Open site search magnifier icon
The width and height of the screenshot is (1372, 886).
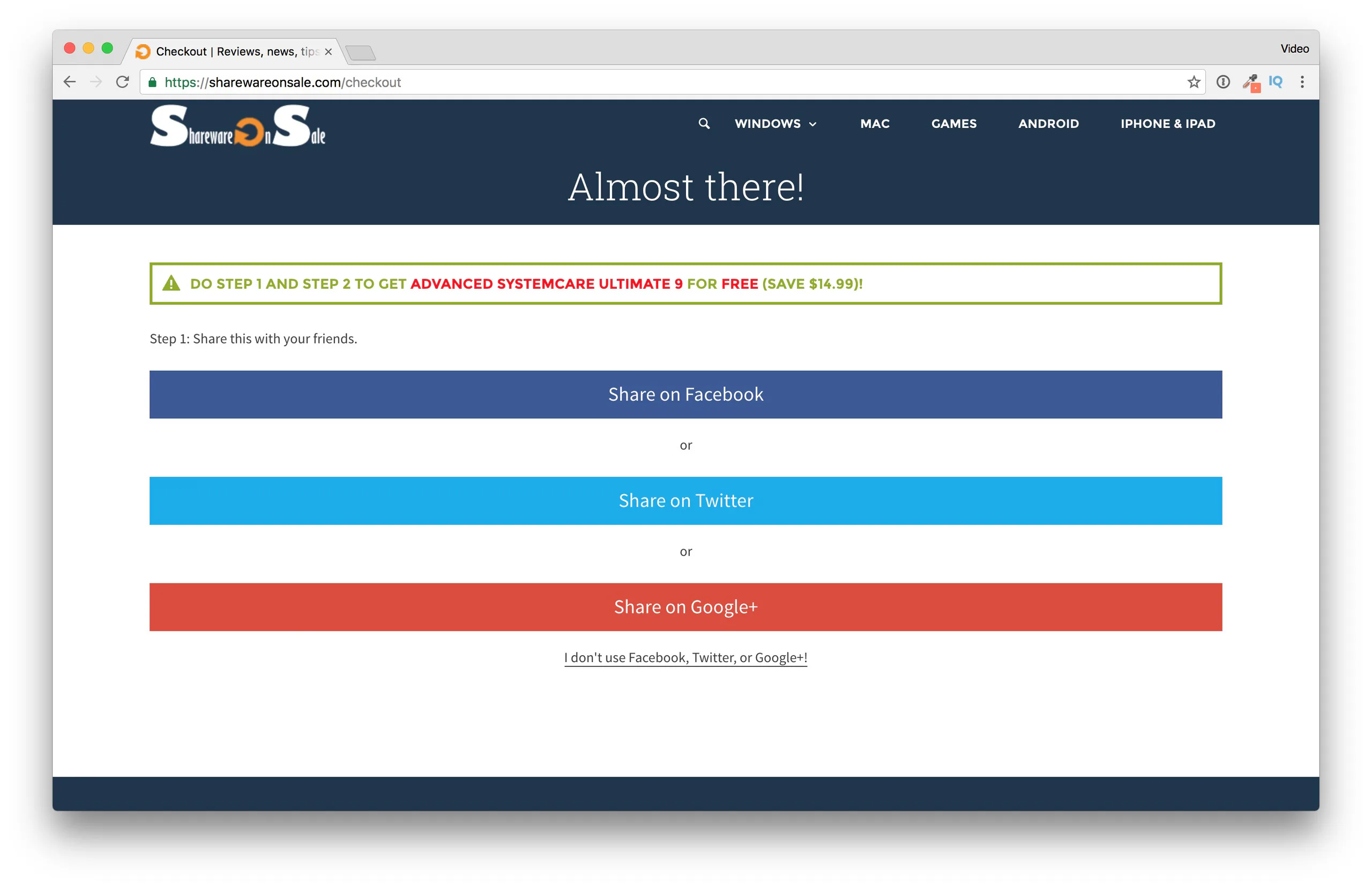[704, 124]
